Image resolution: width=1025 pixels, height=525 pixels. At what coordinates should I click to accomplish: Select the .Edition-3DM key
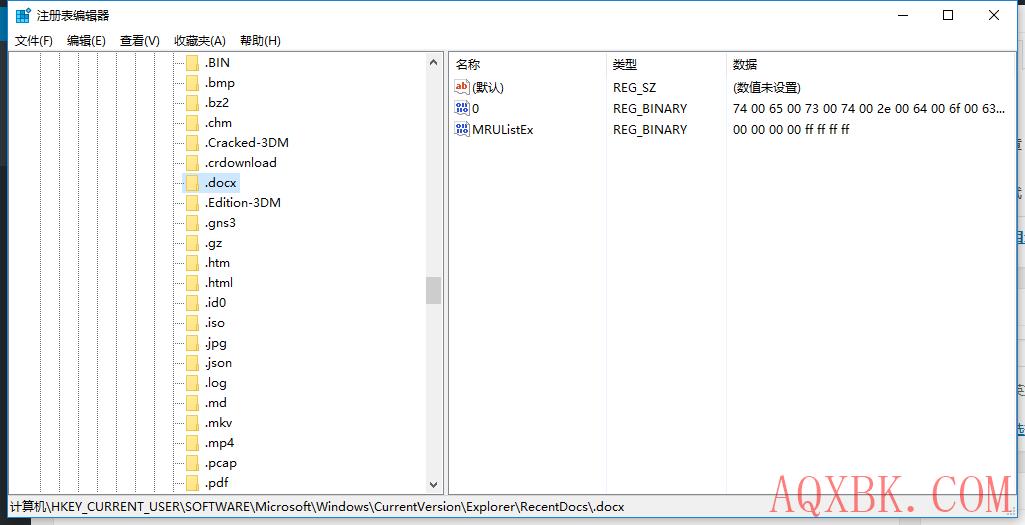click(x=243, y=203)
